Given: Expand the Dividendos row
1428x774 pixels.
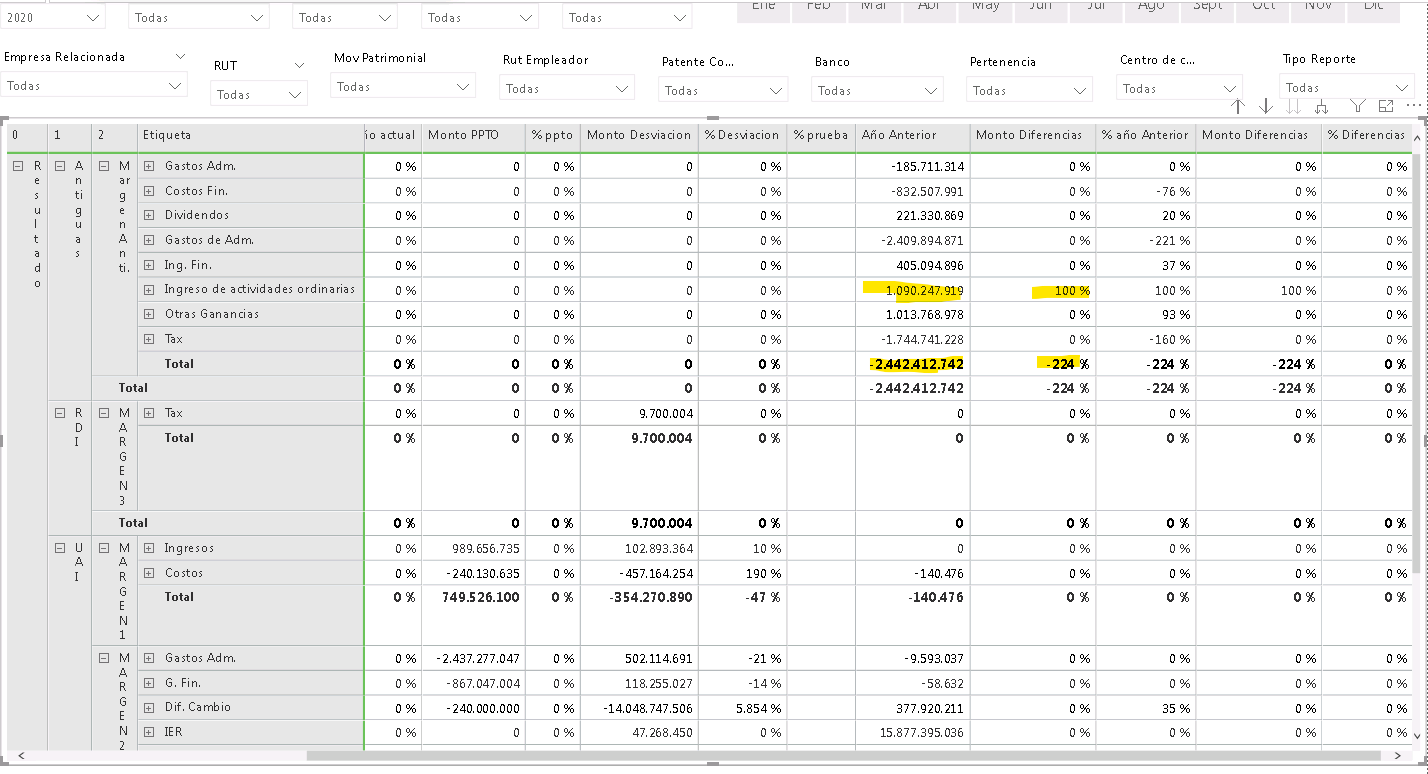Looking at the screenshot, I should coord(149,215).
